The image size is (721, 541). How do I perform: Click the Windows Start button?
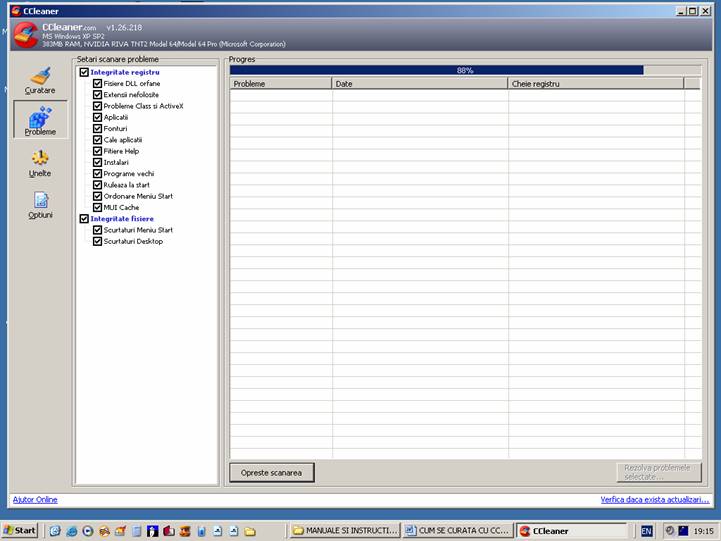(x=20, y=530)
